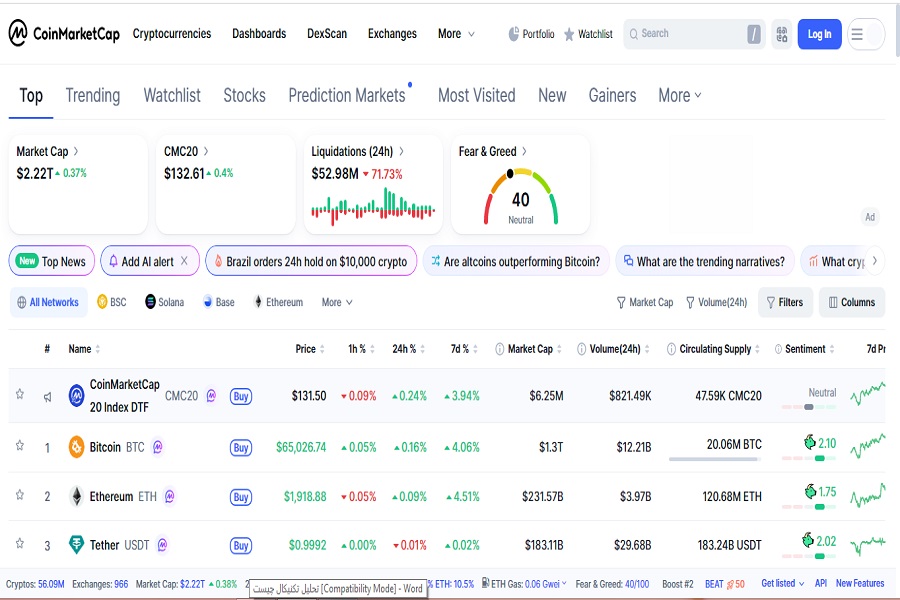Click Circulating Supply info icon

tap(671, 349)
